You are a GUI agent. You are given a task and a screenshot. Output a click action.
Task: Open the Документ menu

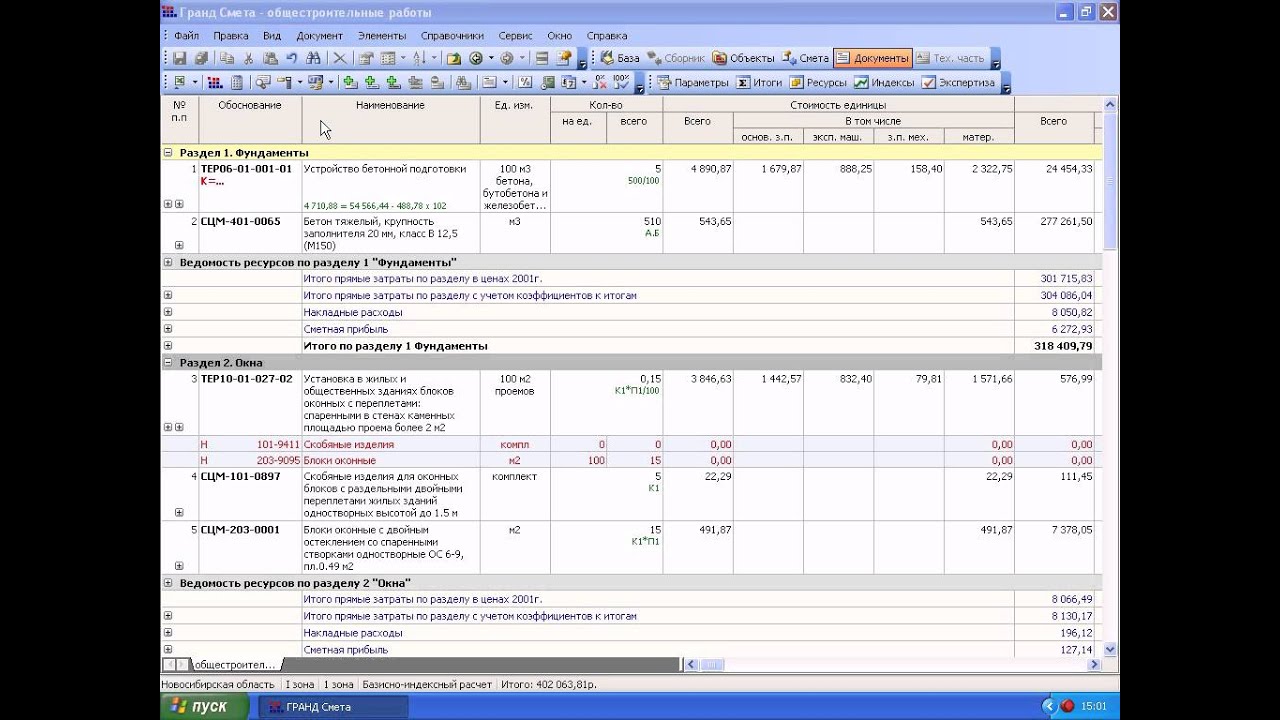319,35
